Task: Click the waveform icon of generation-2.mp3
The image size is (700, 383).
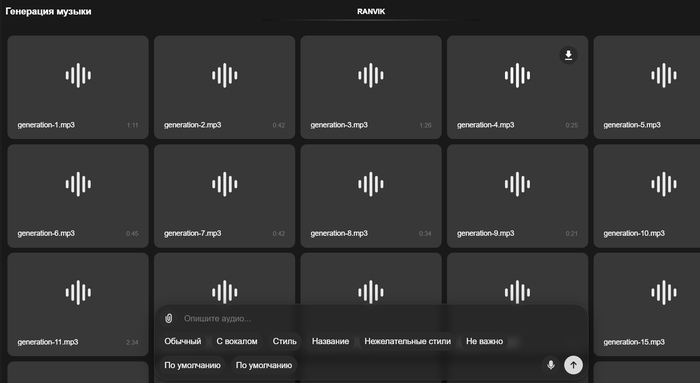Action: coord(225,75)
